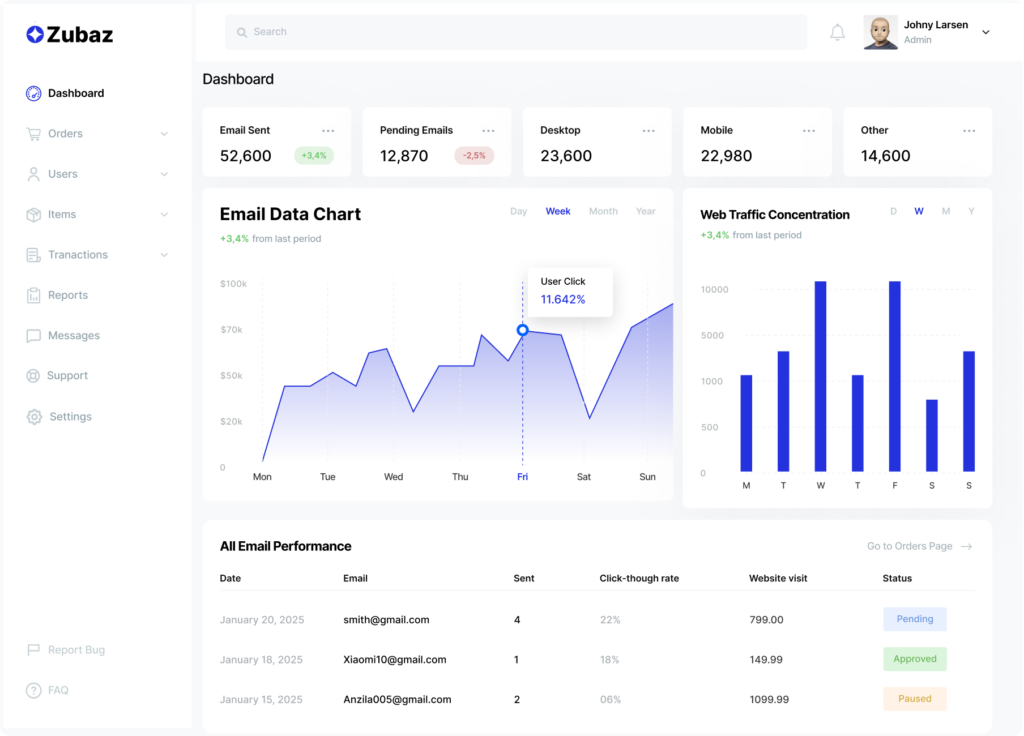
Task: Switch Email Data Chart to Month view
Action: pos(603,211)
